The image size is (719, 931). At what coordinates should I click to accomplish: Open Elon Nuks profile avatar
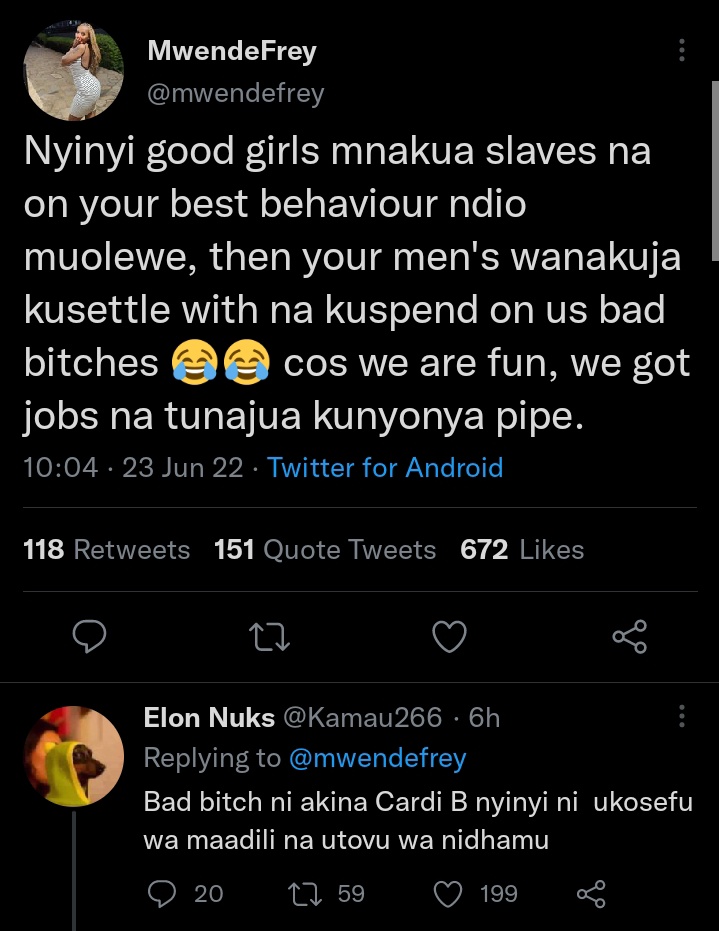pyautogui.click(x=73, y=755)
